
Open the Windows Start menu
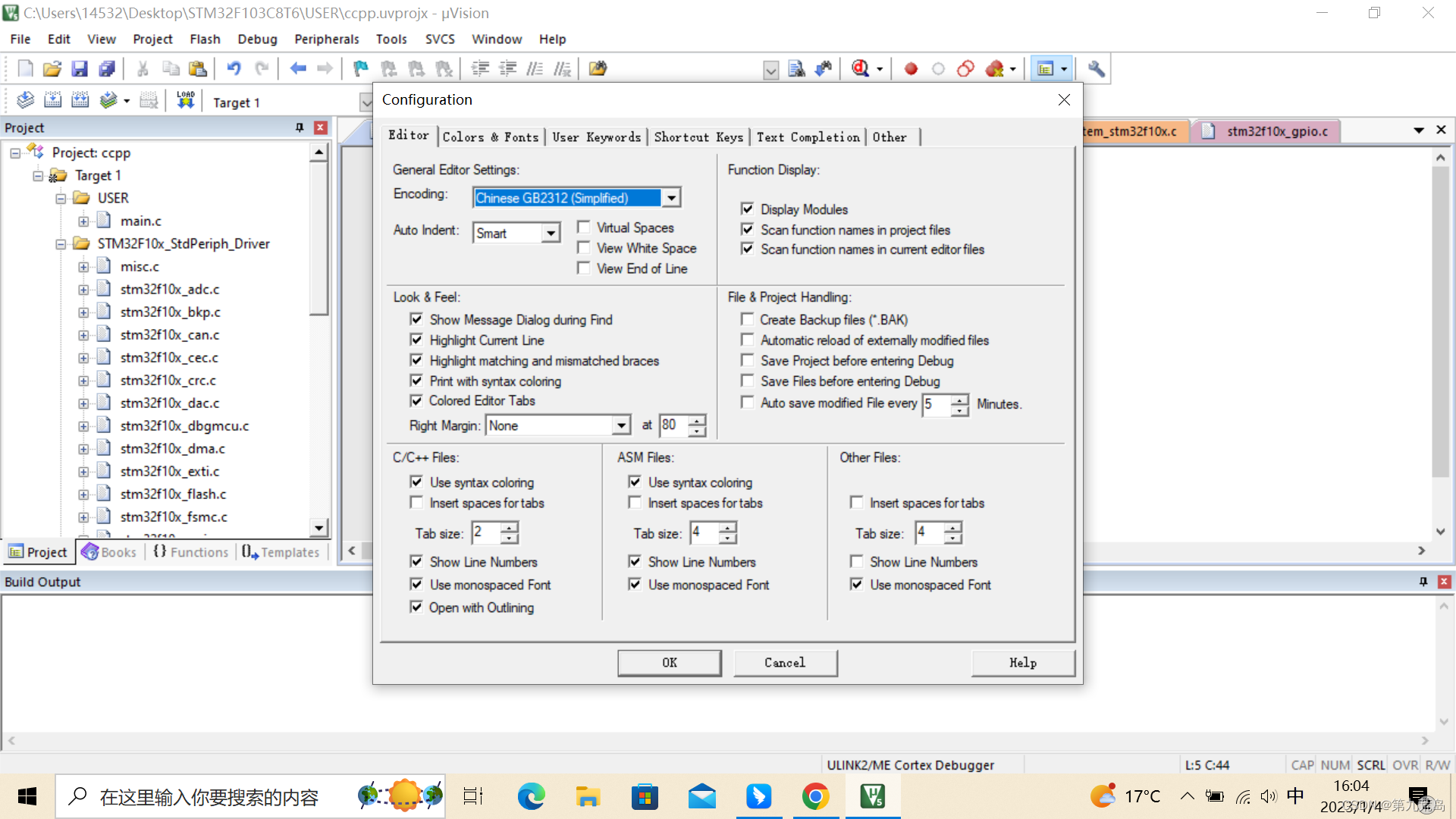pyautogui.click(x=27, y=796)
